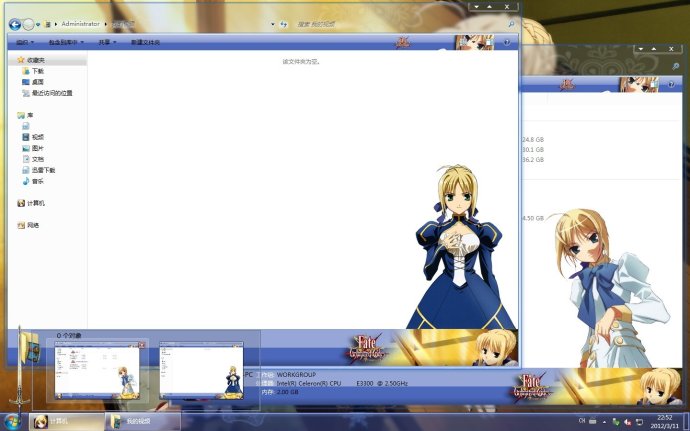Click the WORKGROUP text in details pane
The image size is (690, 431).
296,375
